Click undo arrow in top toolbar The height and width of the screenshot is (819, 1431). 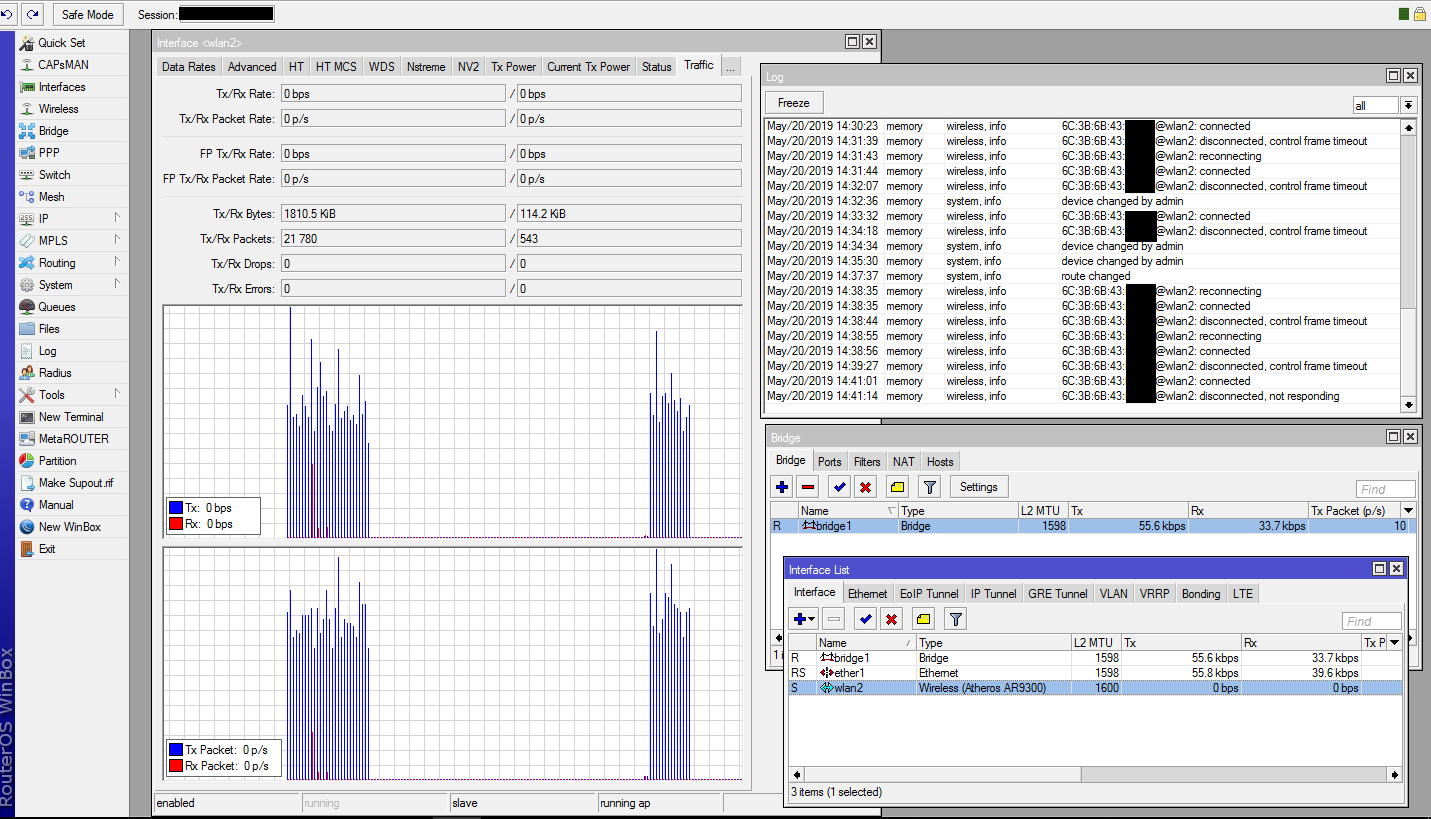click(x=9, y=14)
